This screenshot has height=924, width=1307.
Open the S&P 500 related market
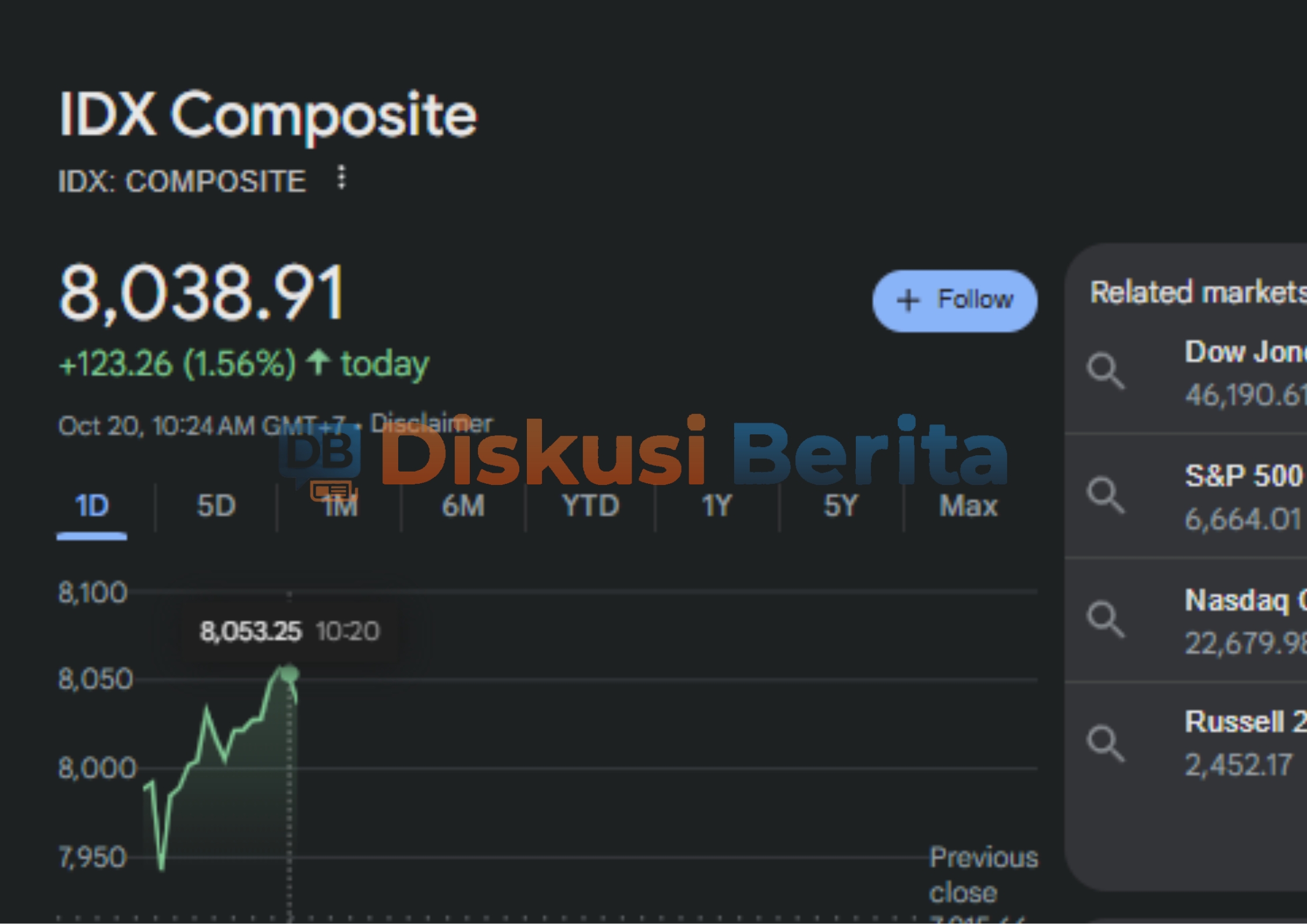[1244, 476]
